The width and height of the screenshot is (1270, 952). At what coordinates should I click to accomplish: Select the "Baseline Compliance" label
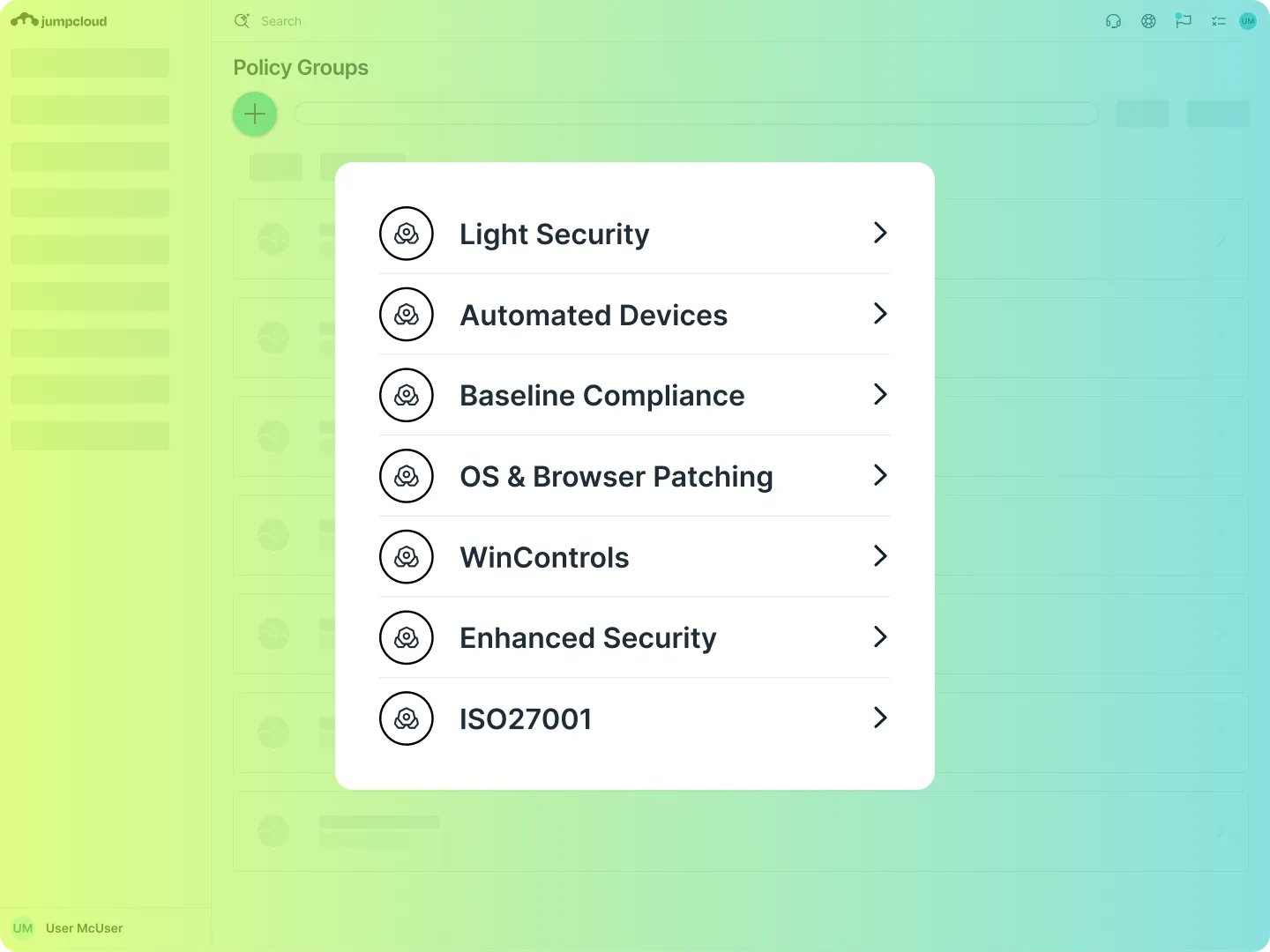(x=602, y=396)
